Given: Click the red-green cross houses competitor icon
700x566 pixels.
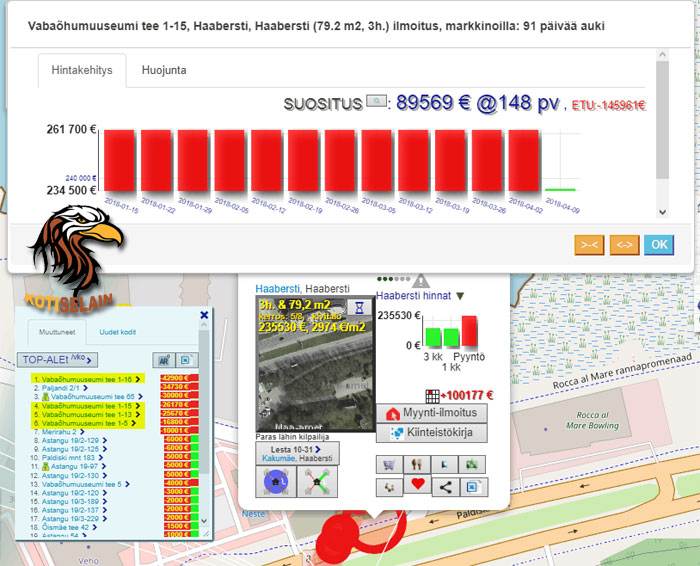Looking at the screenshot, I should coord(317,482).
